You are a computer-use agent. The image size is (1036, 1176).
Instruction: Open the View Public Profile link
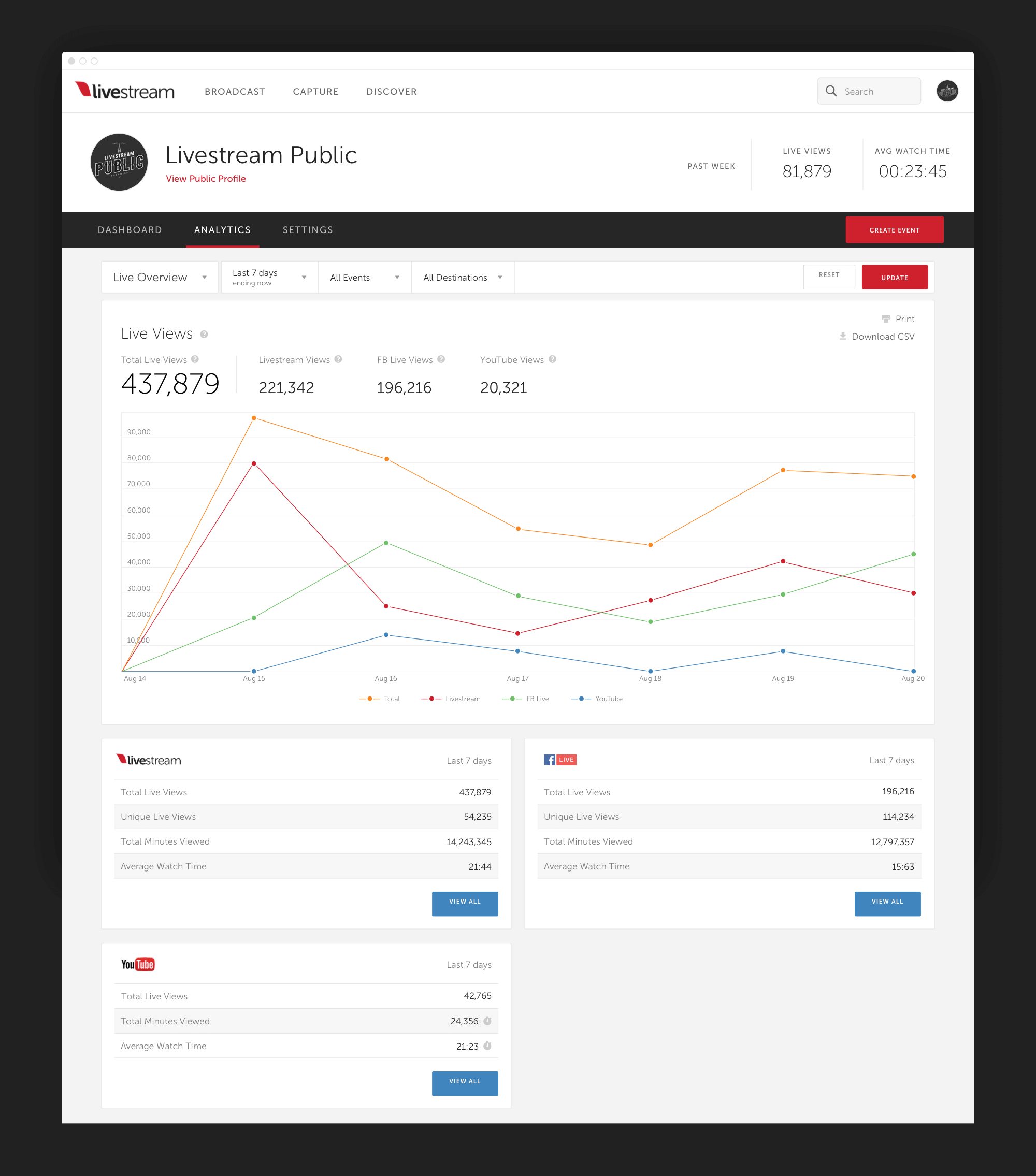206,178
